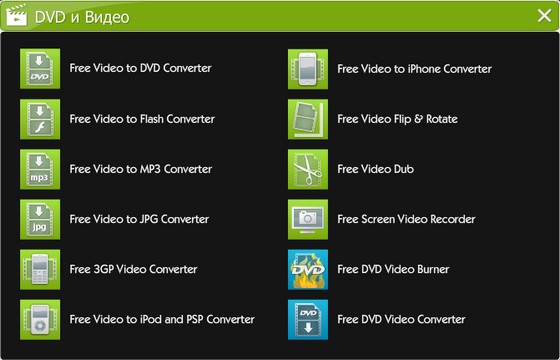Viewport: 560px width, 360px height.
Task: Select the scissors Video Dub icon
Action: (x=308, y=169)
